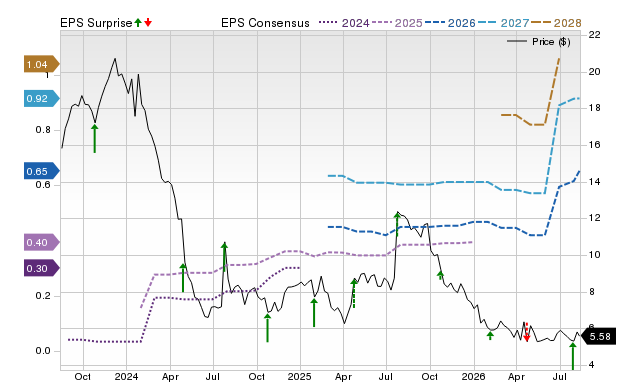The width and height of the screenshot is (640, 382).
Task: Select the 2025 EPS consensus legend entry
Action: 397,23
